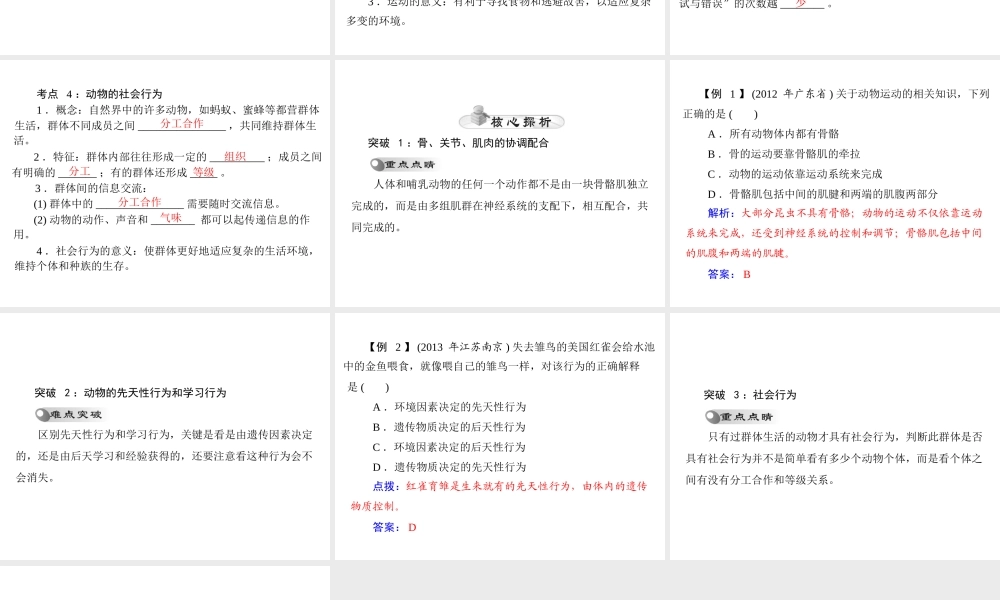The width and height of the screenshot is (1000, 600).
Task: Click the red blank answer 分工 after 有明确的
Action: tap(79, 172)
